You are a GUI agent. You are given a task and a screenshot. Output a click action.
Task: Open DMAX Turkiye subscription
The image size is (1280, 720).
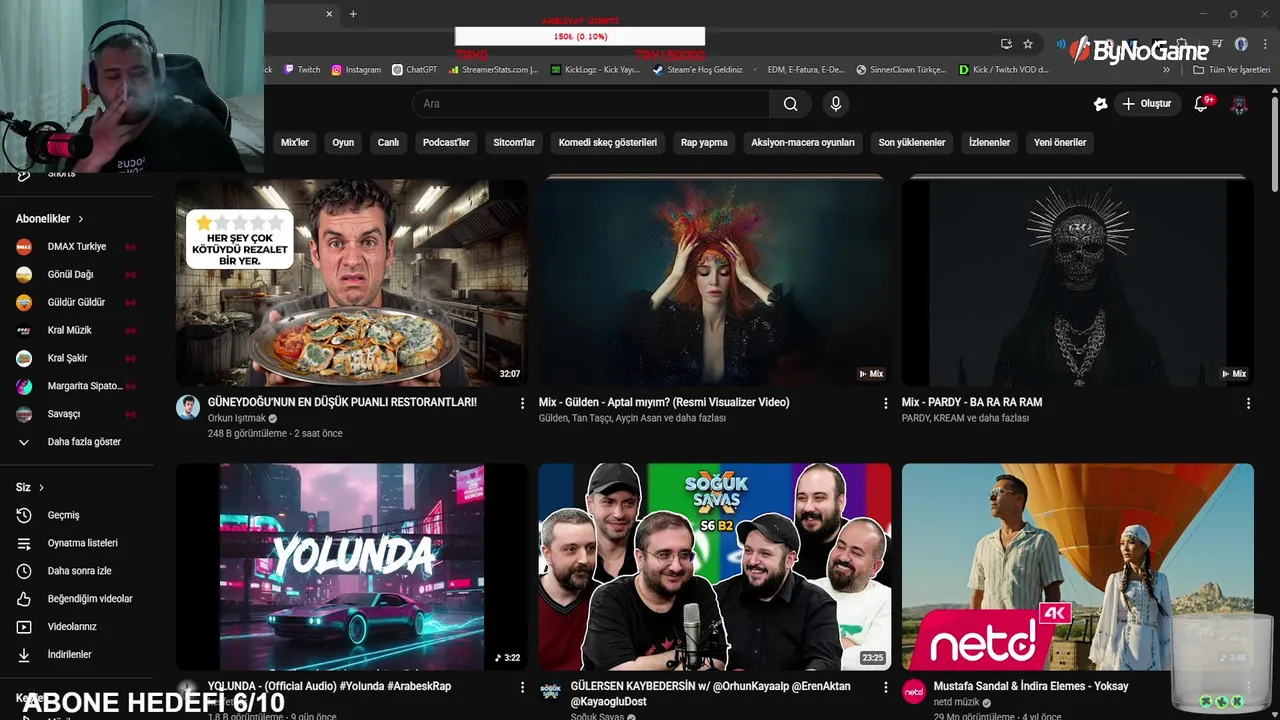pyautogui.click(x=77, y=247)
